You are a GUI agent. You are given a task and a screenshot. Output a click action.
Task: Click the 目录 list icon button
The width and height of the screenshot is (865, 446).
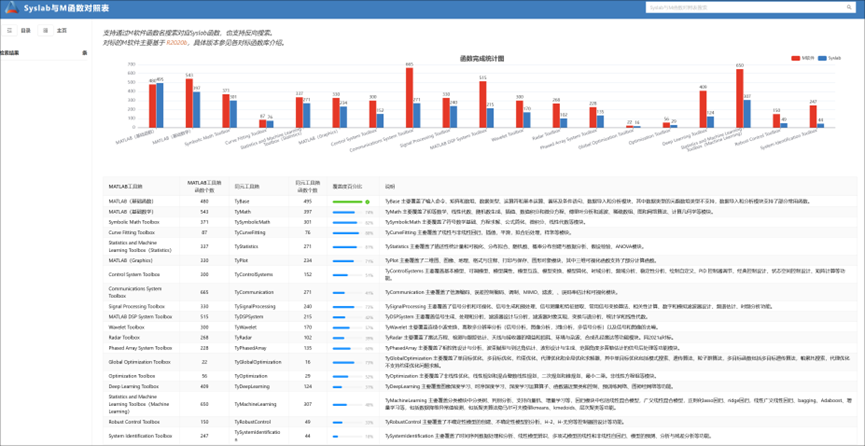(9, 30)
